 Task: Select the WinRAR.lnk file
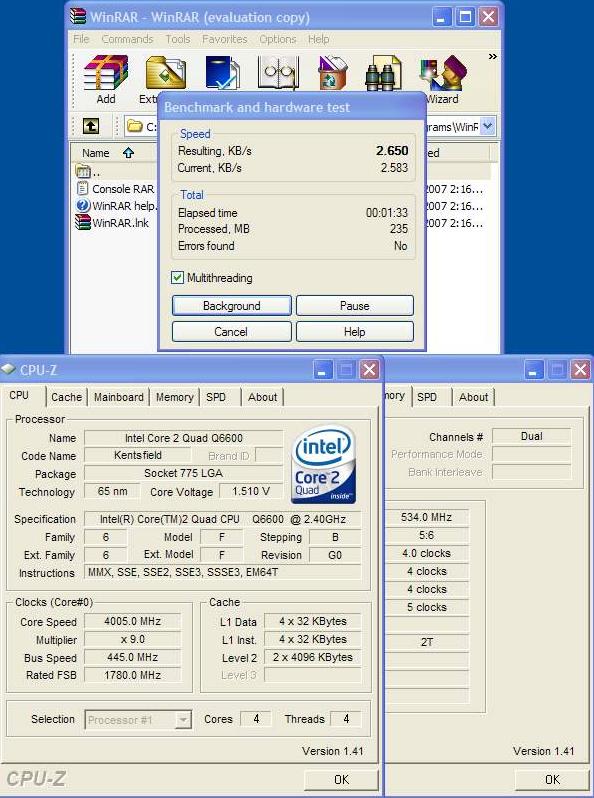[x=112, y=223]
